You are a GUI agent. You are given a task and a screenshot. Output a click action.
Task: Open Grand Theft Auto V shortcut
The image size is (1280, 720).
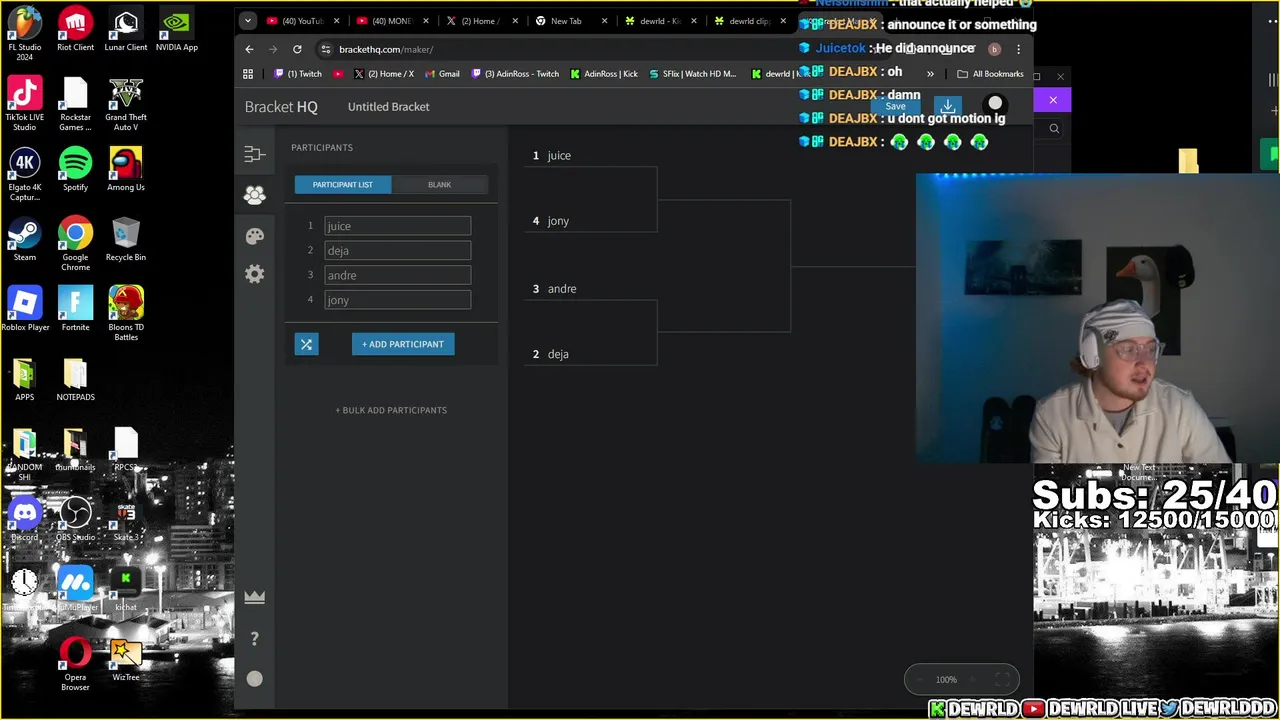[126, 104]
